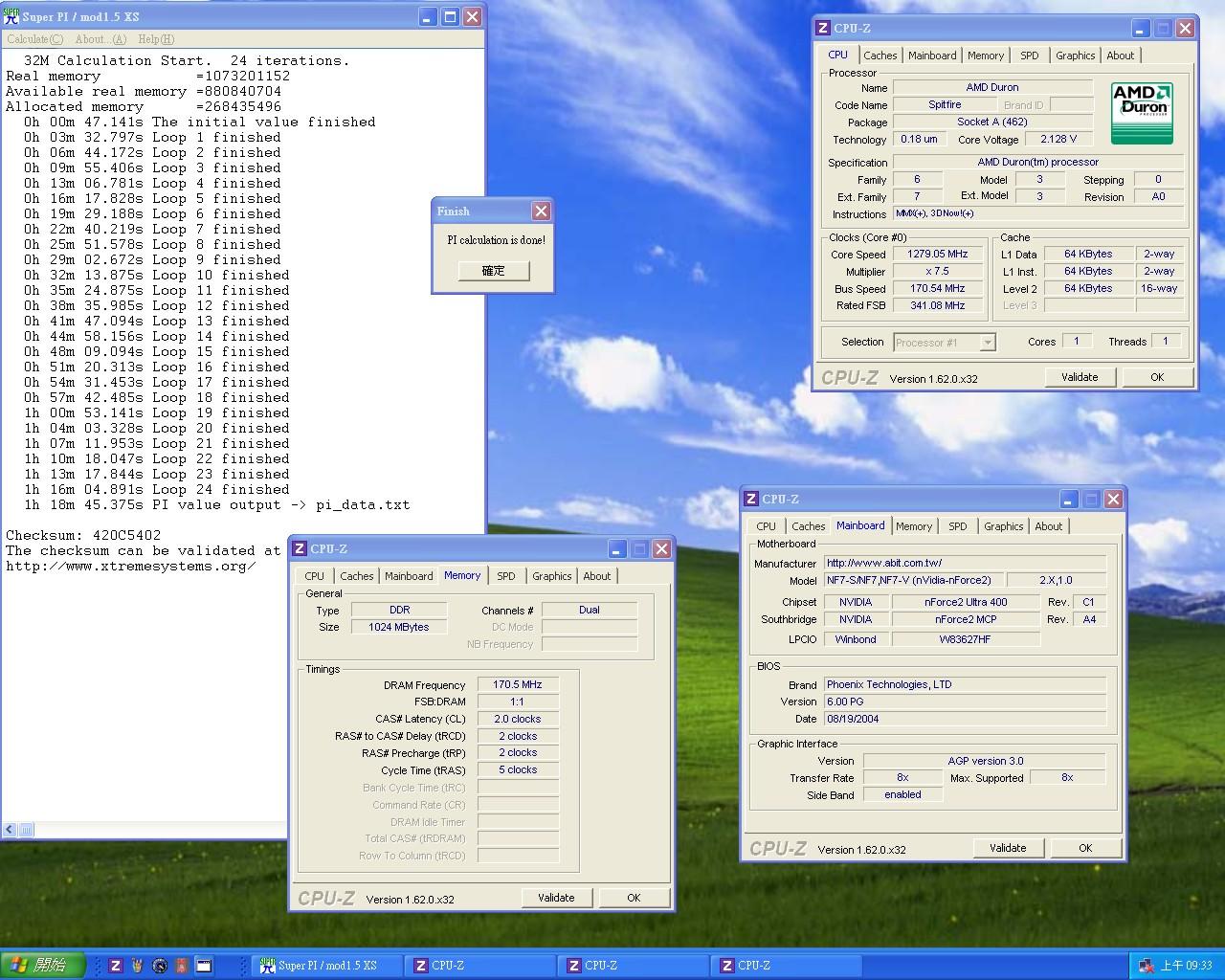Screen dimensions: 1225x980
Task: Click the nForce2 Ultra 400 chipset field
Action: tap(966, 602)
